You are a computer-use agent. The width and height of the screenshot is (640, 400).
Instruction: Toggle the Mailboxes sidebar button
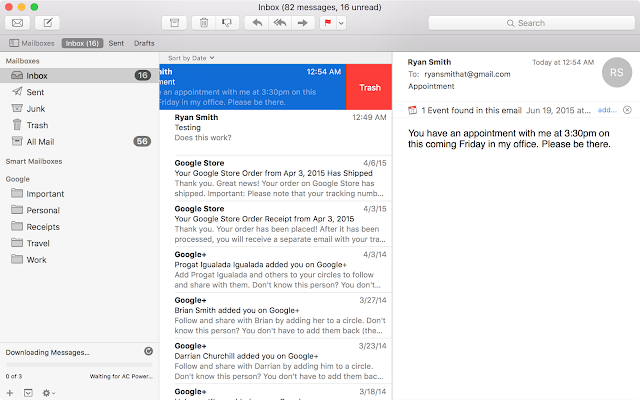pyautogui.click(x=31, y=43)
